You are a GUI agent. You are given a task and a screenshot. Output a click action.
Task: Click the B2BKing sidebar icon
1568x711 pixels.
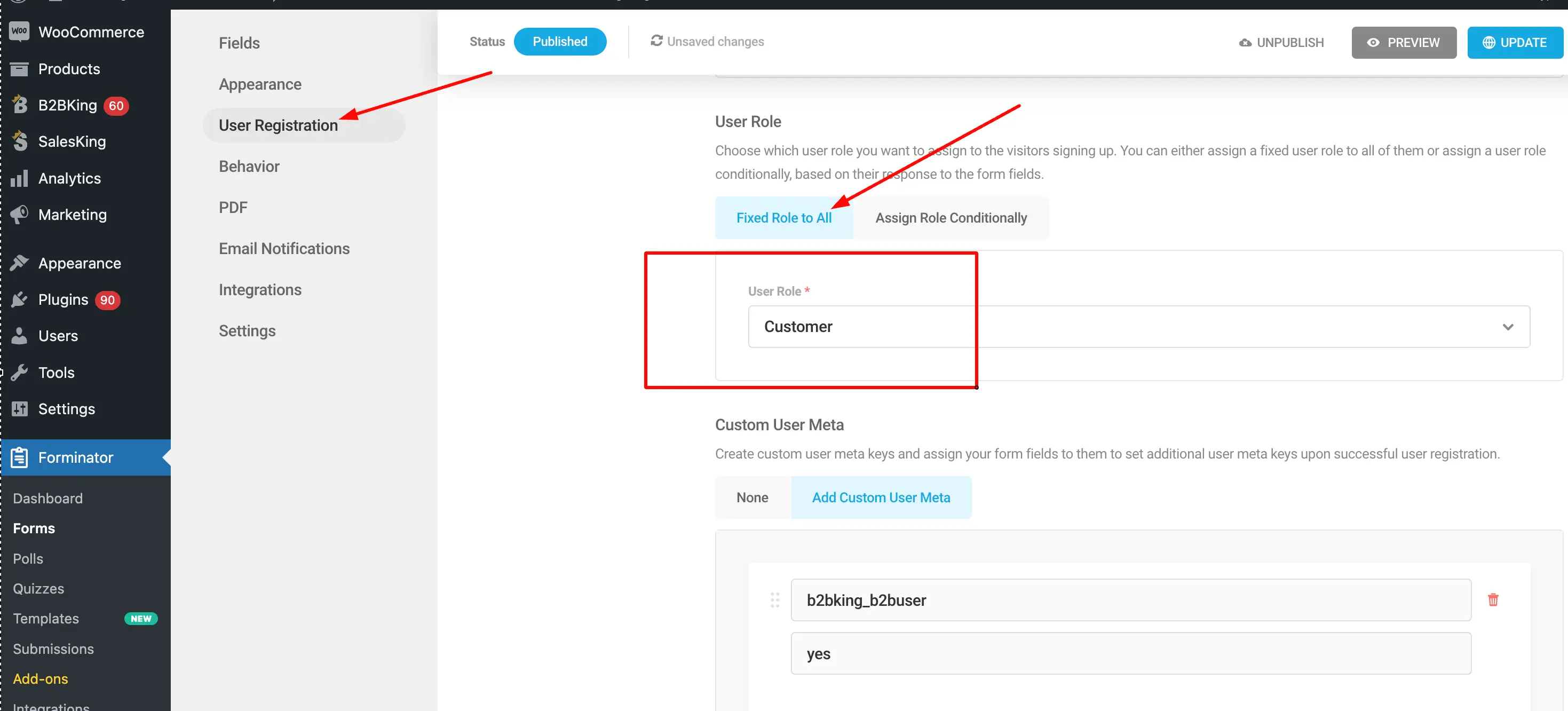pos(19,105)
